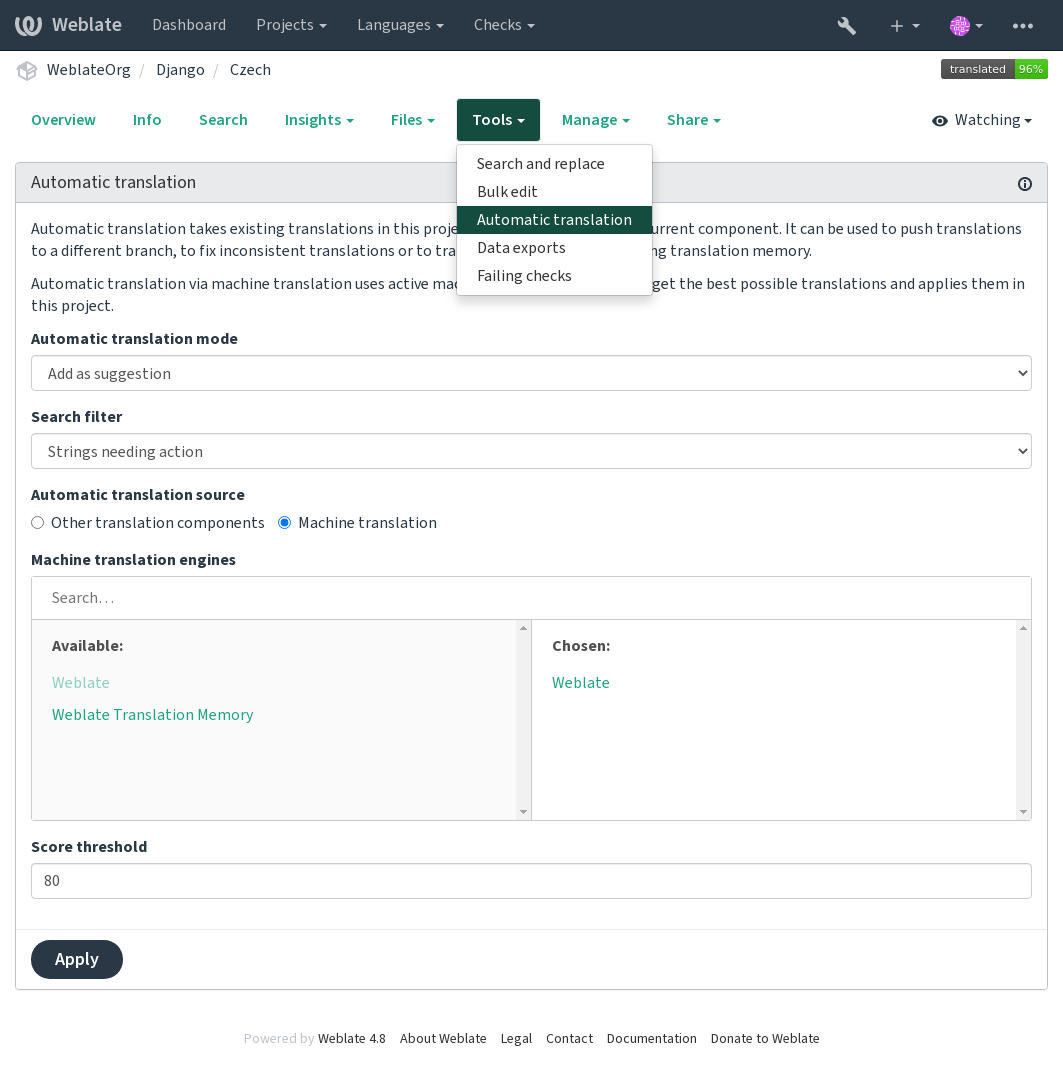Image resolution: width=1063 pixels, height=1076 pixels.
Task: Click the eye Watching icon
Action: coord(940,121)
